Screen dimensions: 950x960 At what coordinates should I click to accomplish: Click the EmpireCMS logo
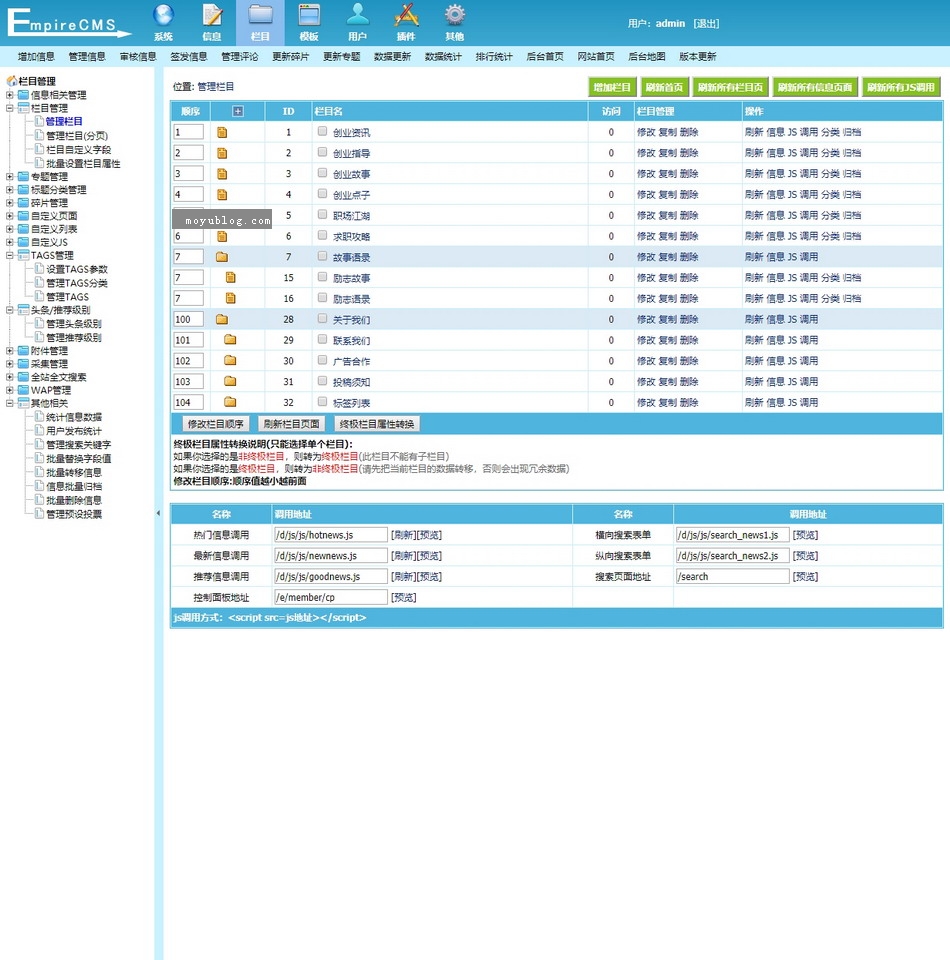click(x=69, y=23)
